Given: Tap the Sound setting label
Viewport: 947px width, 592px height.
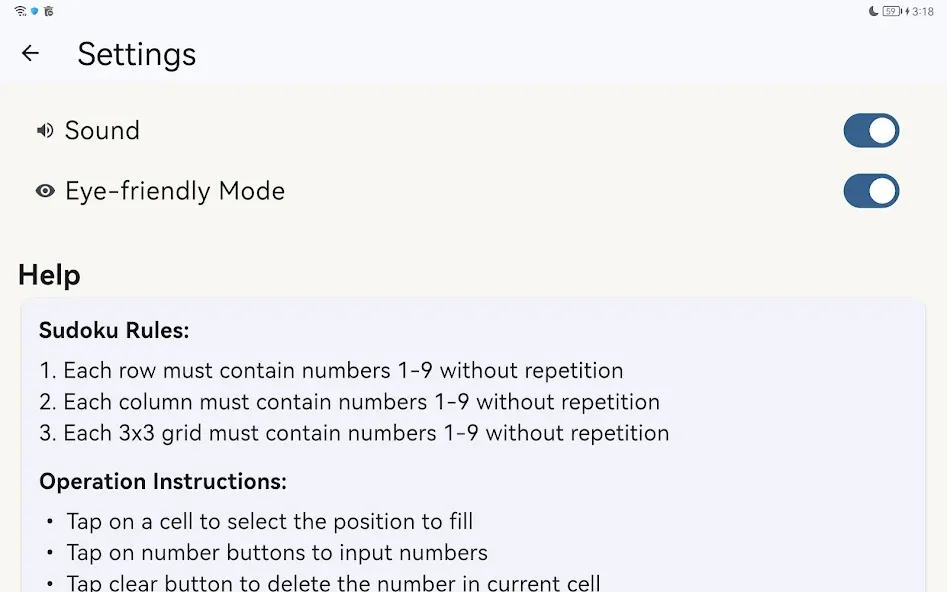Looking at the screenshot, I should pos(102,130).
